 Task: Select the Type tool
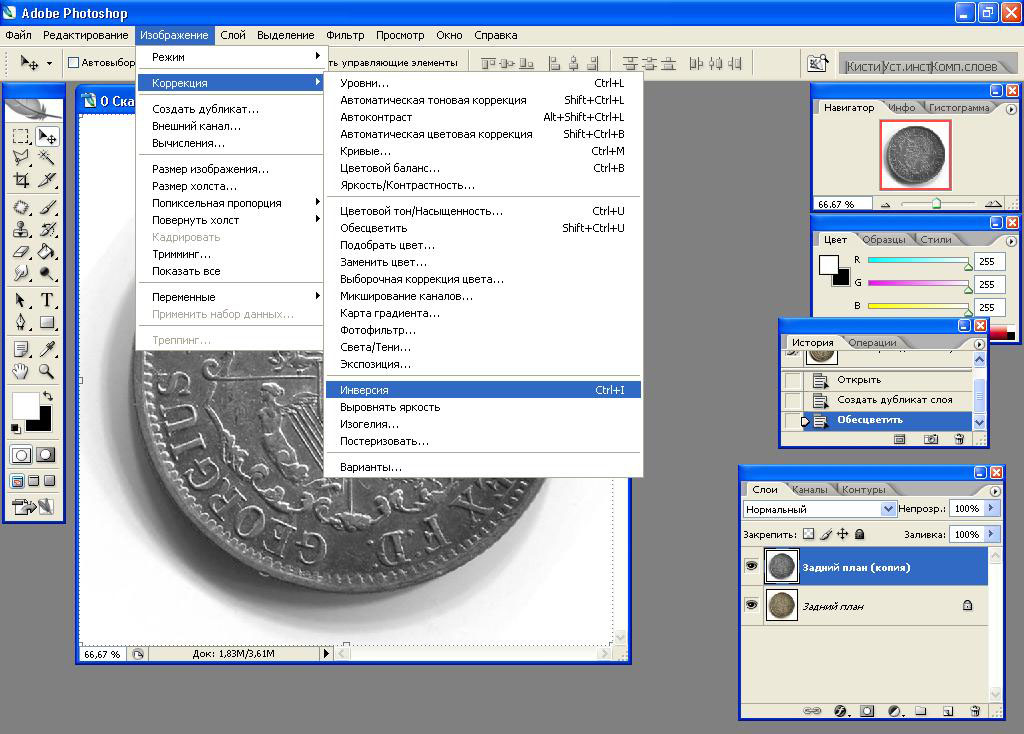coord(47,300)
